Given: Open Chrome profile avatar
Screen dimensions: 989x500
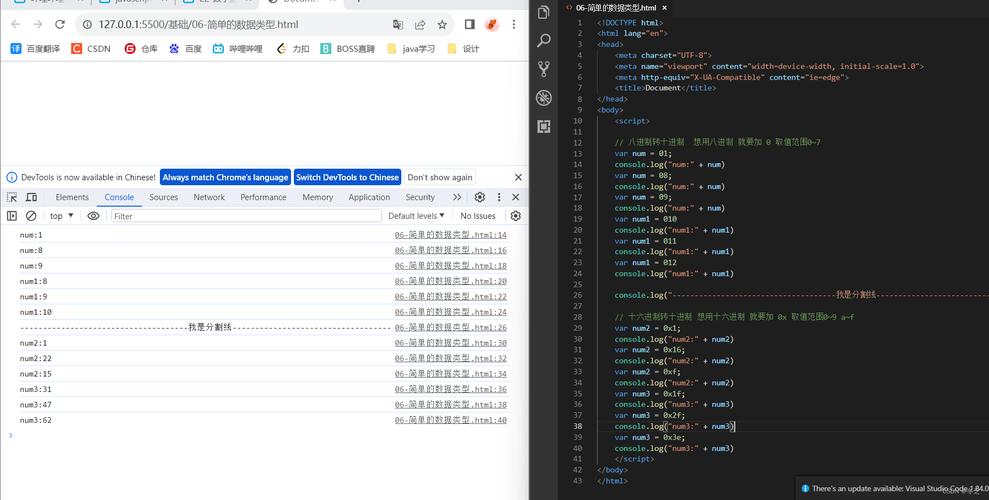Looking at the screenshot, I should 492,25.
